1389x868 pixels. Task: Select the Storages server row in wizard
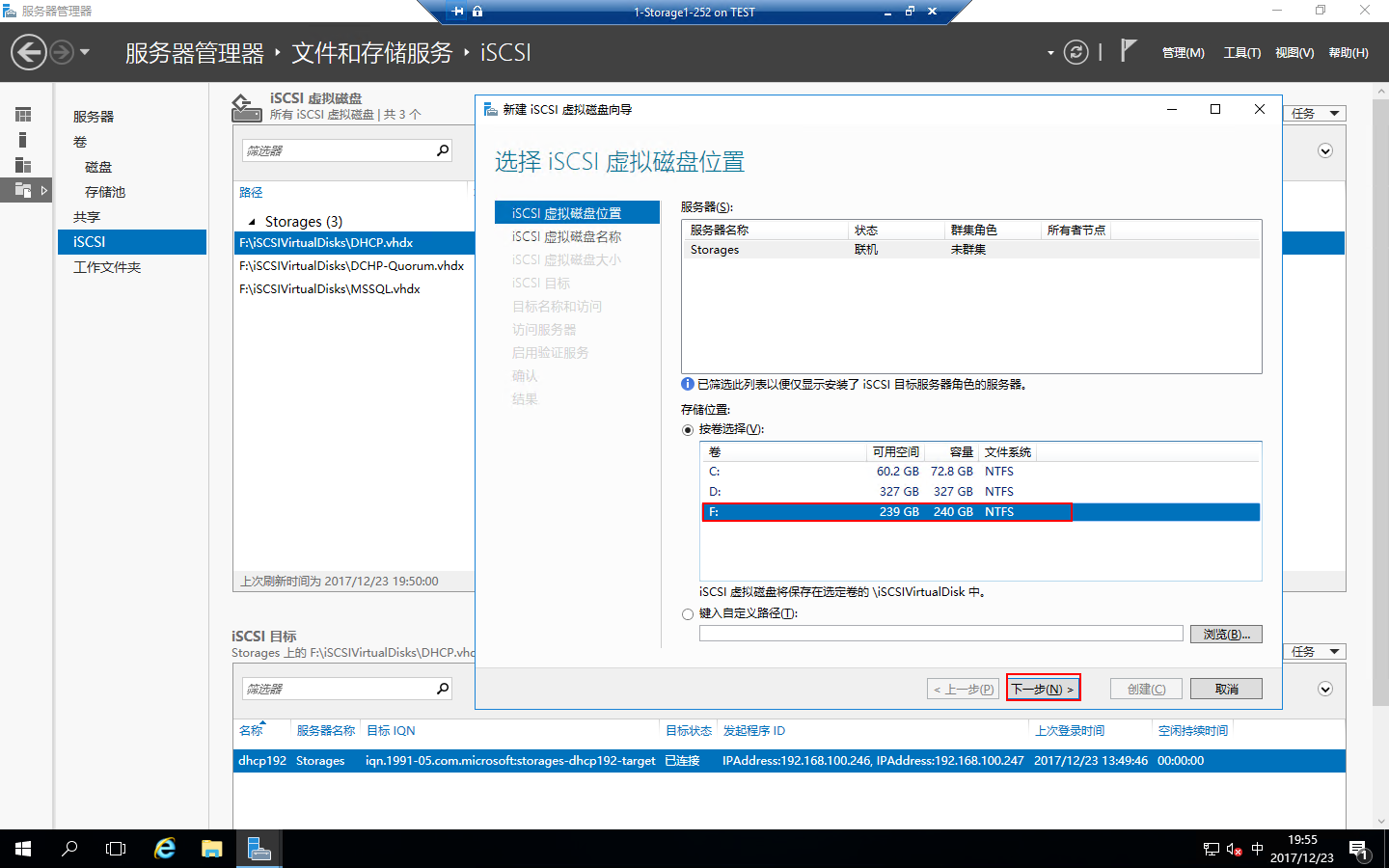[x=971, y=250]
